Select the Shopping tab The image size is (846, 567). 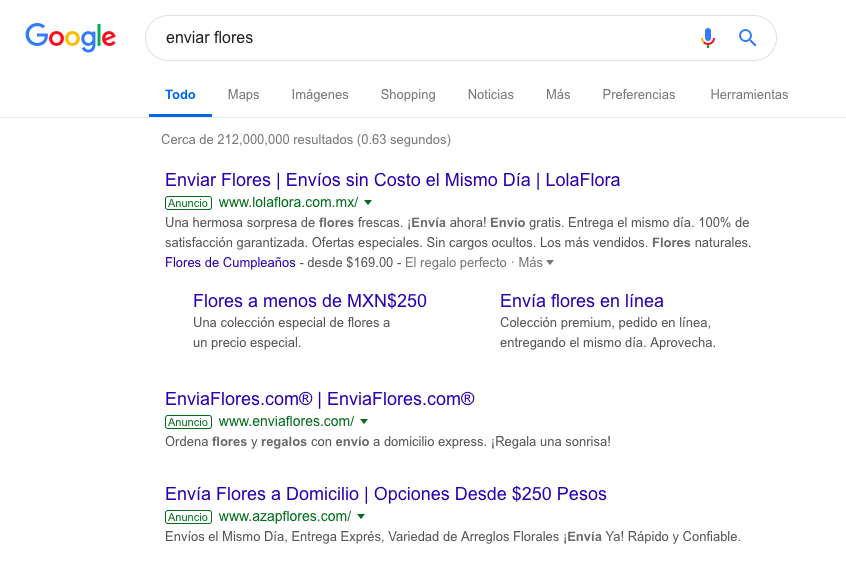(x=408, y=95)
